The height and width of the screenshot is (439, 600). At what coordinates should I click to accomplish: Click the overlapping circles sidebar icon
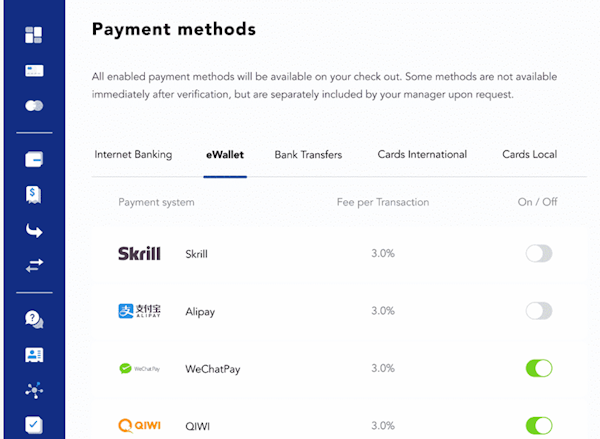point(33,105)
